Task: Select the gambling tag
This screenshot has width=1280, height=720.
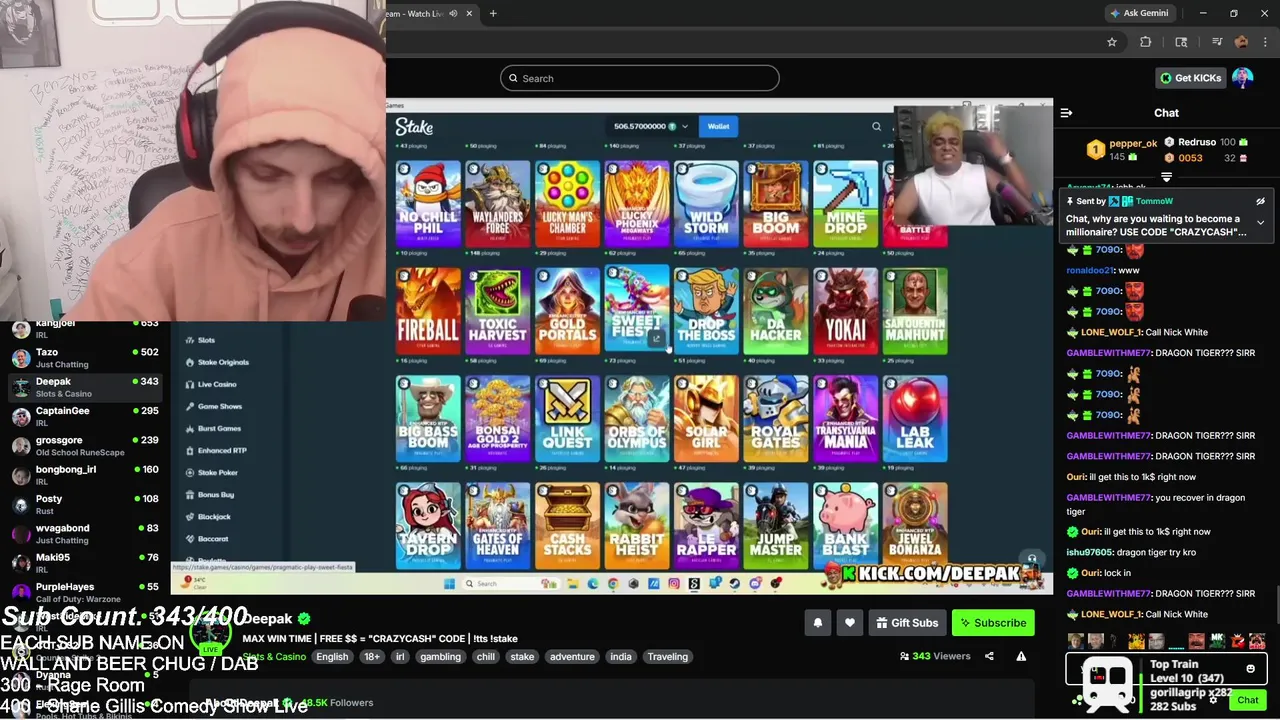Action: coord(440,657)
